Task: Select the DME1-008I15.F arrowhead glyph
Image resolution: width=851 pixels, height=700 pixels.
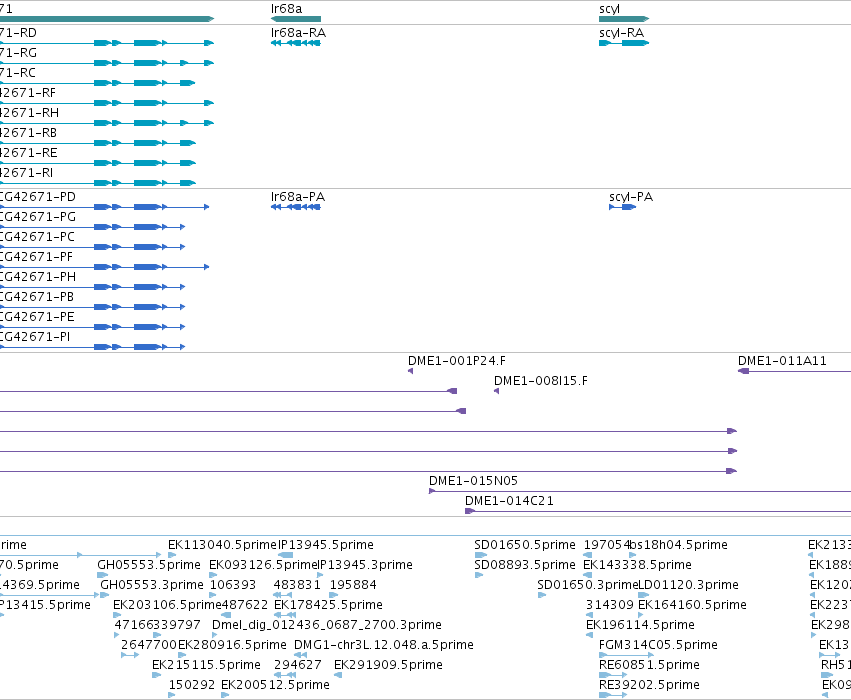Action: (497, 391)
